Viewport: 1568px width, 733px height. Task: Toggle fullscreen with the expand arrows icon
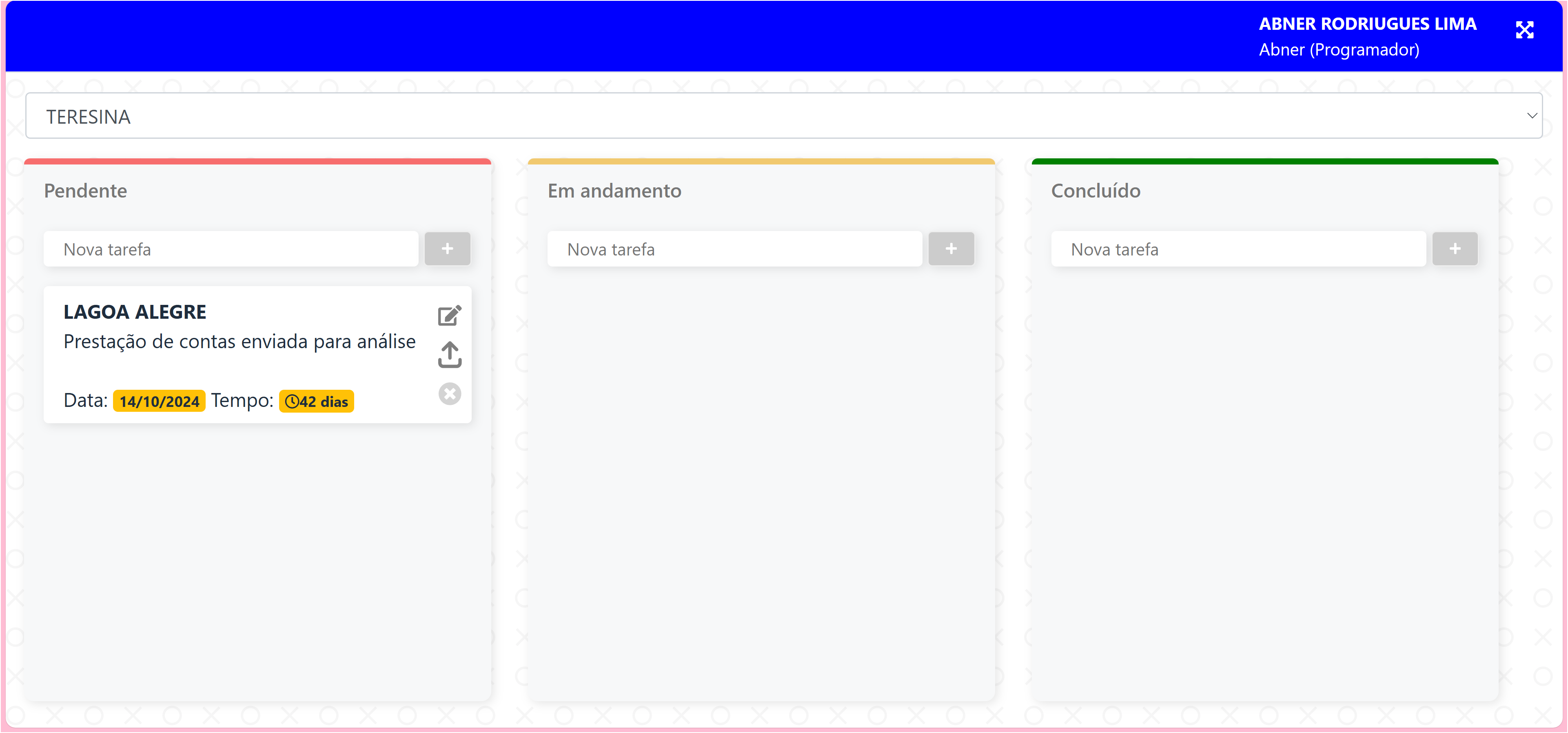coord(1524,30)
